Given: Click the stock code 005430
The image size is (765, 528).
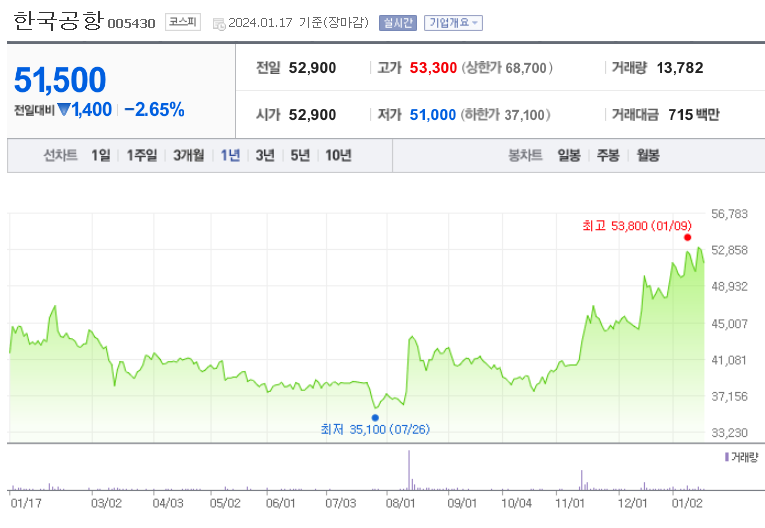Looking at the screenshot, I should (131, 23).
